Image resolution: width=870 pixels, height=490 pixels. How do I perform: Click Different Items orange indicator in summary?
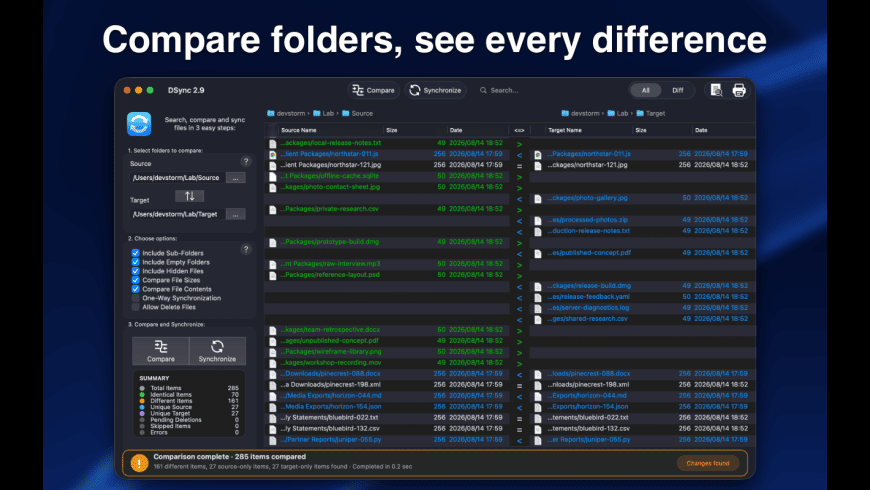tap(142, 401)
